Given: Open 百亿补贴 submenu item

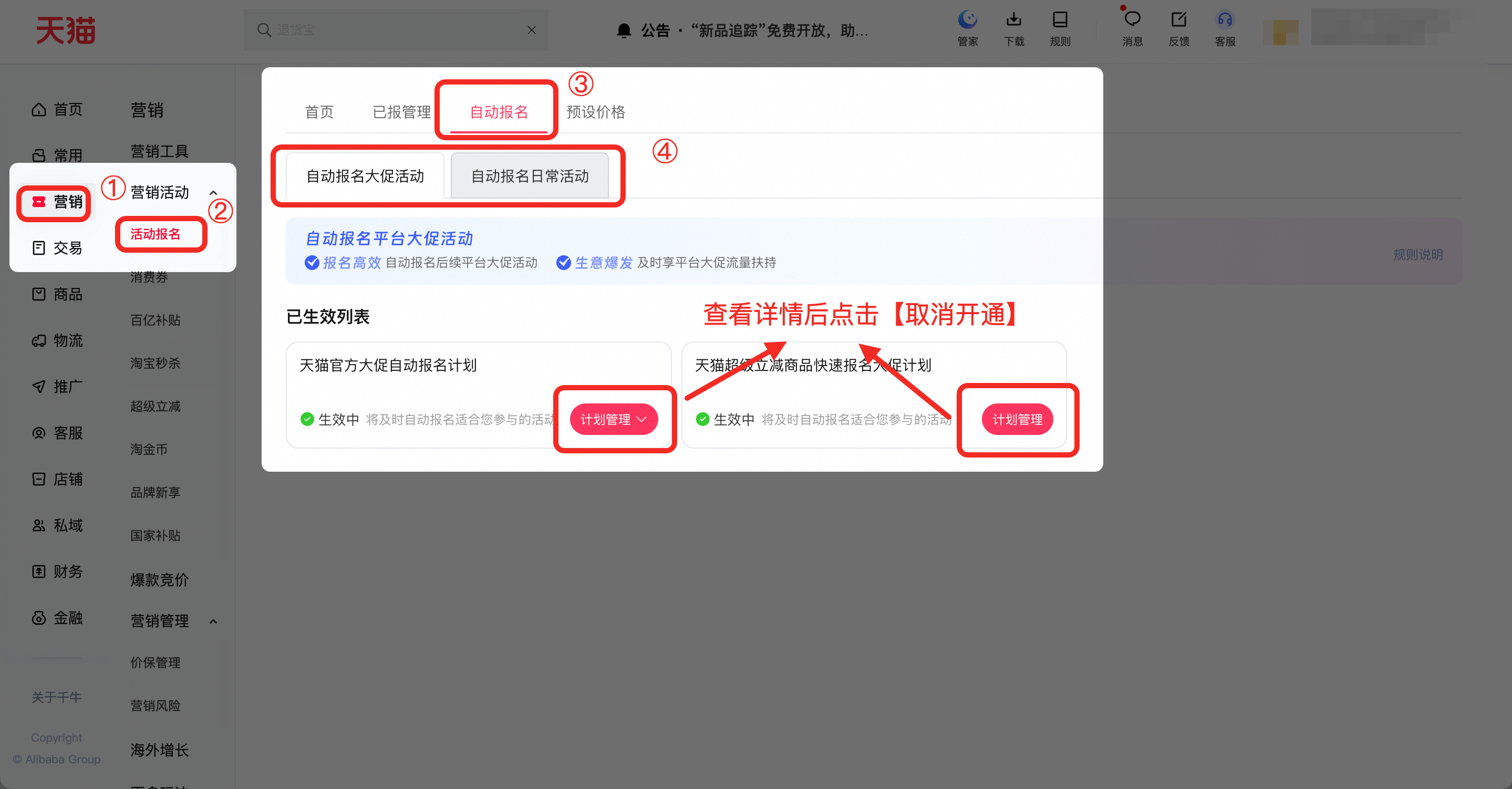Looking at the screenshot, I should coord(156,320).
